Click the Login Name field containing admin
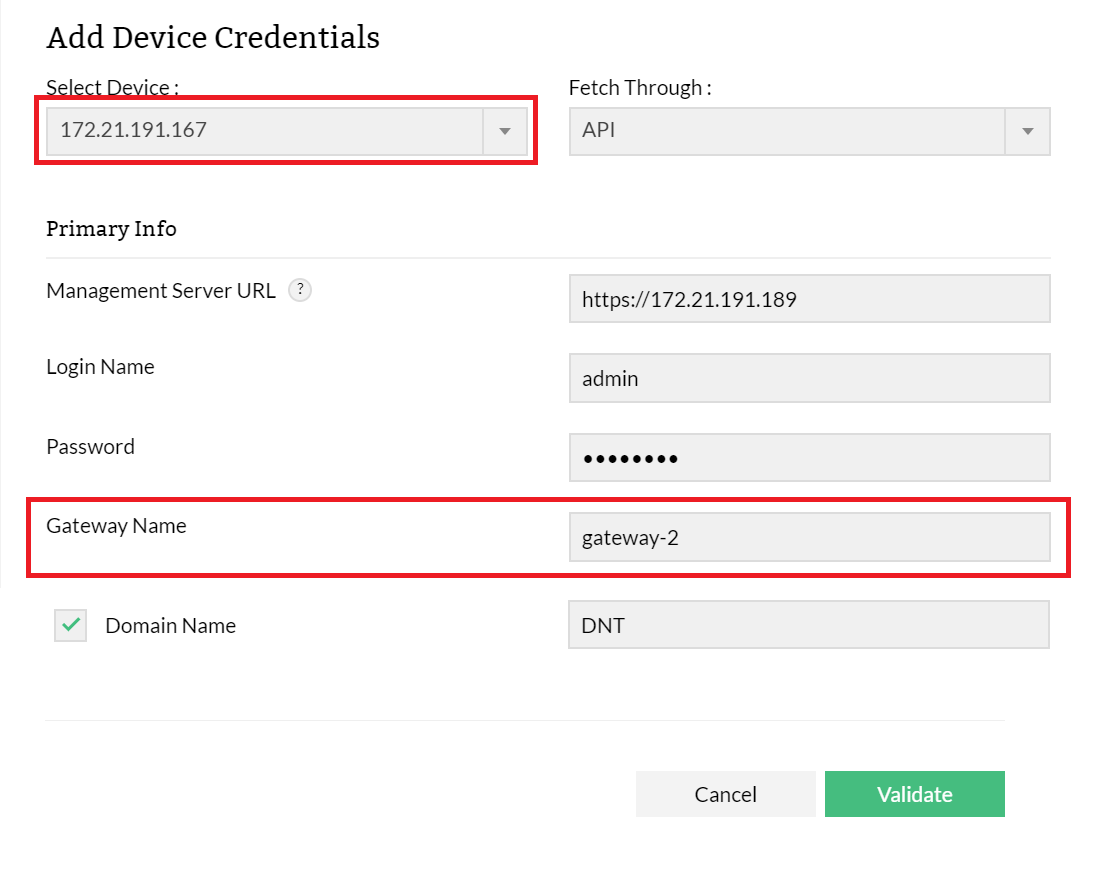 pyautogui.click(x=809, y=379)
